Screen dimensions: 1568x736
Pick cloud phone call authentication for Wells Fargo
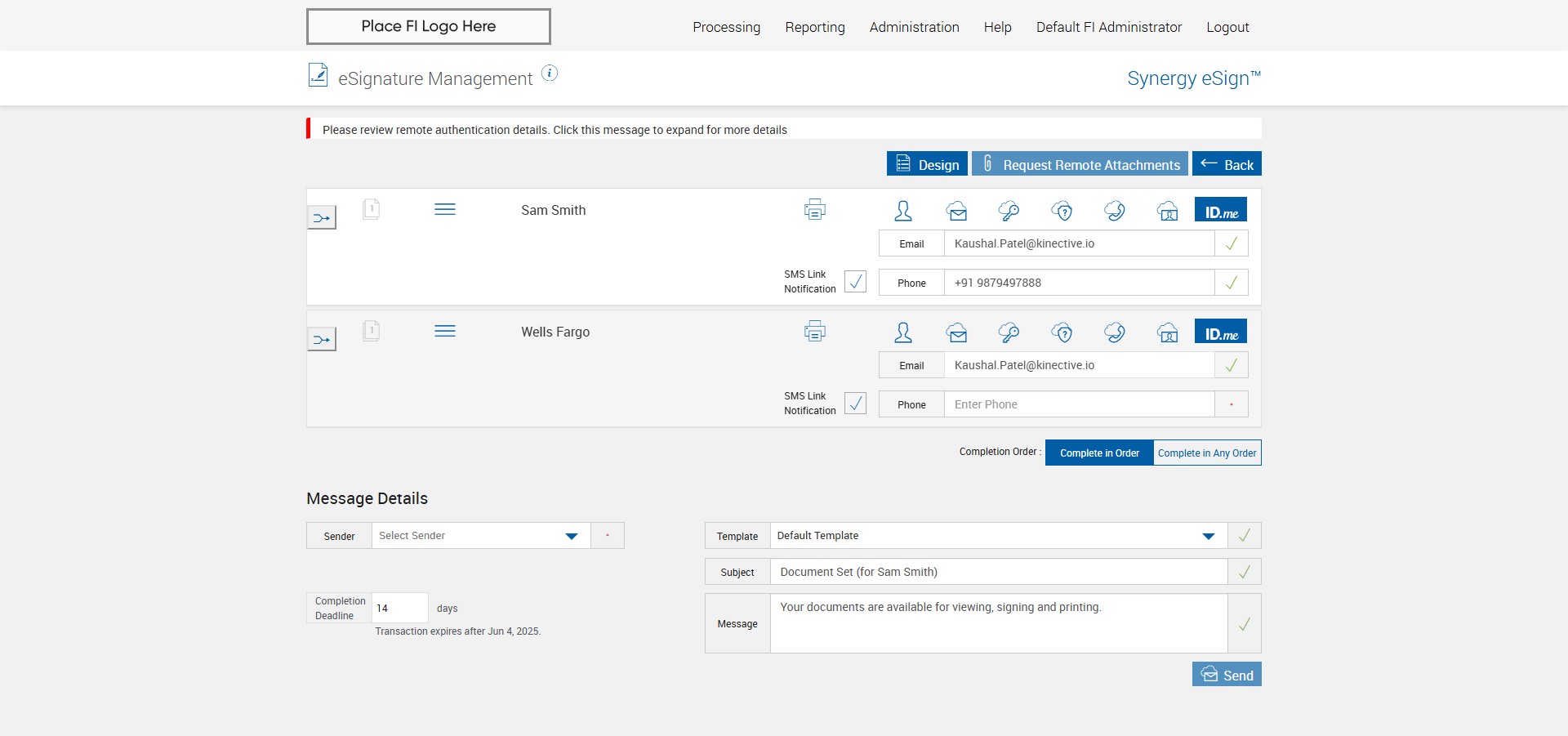click(x=1115, y=333)
